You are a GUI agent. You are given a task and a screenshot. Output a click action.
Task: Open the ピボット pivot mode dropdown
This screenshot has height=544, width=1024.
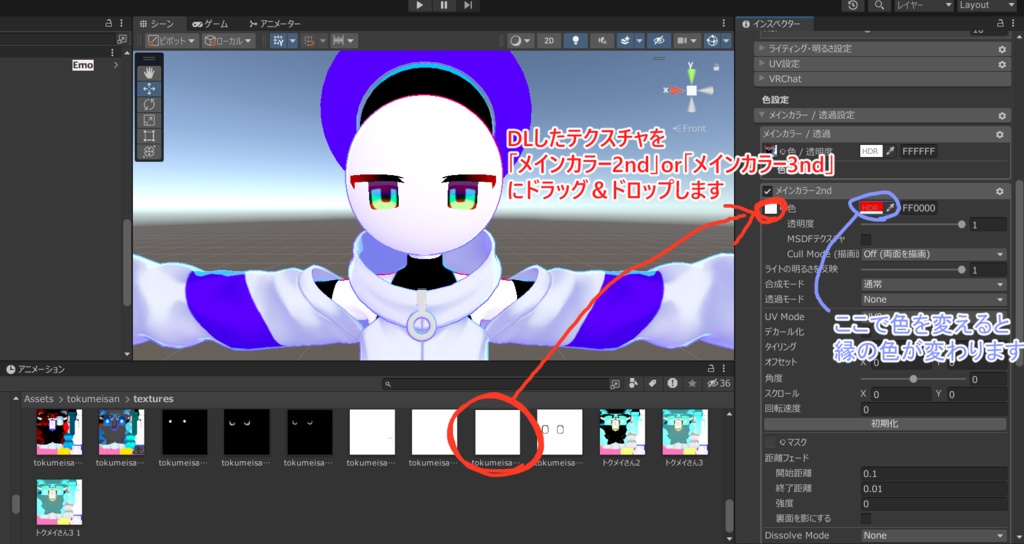[172, 40]
